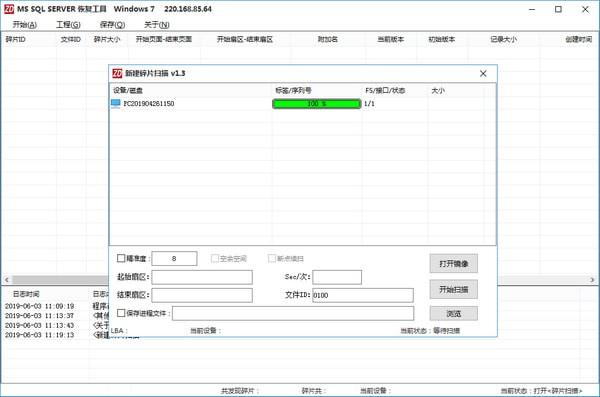This screenshot has height=397, width=600.
Task: Focus the 结束扇区 input field
Action: click(x=202, y=295)
